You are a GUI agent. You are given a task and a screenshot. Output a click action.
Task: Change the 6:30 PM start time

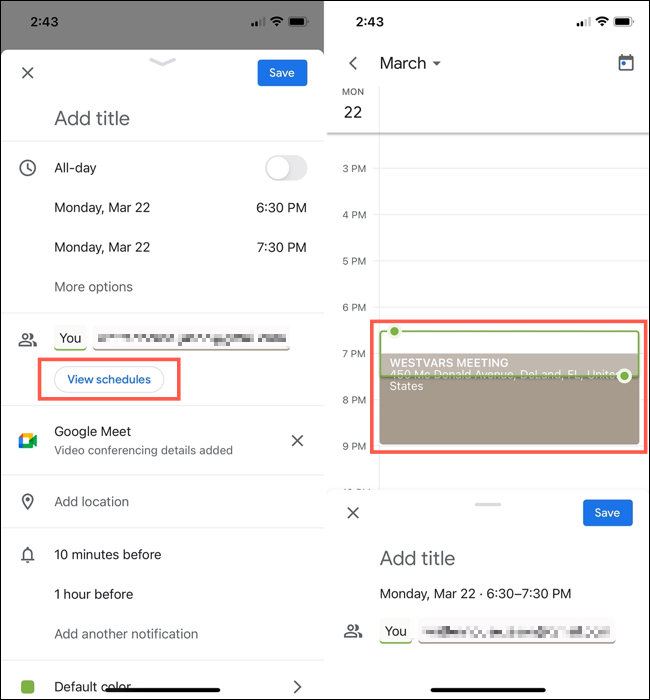[281, 208]
